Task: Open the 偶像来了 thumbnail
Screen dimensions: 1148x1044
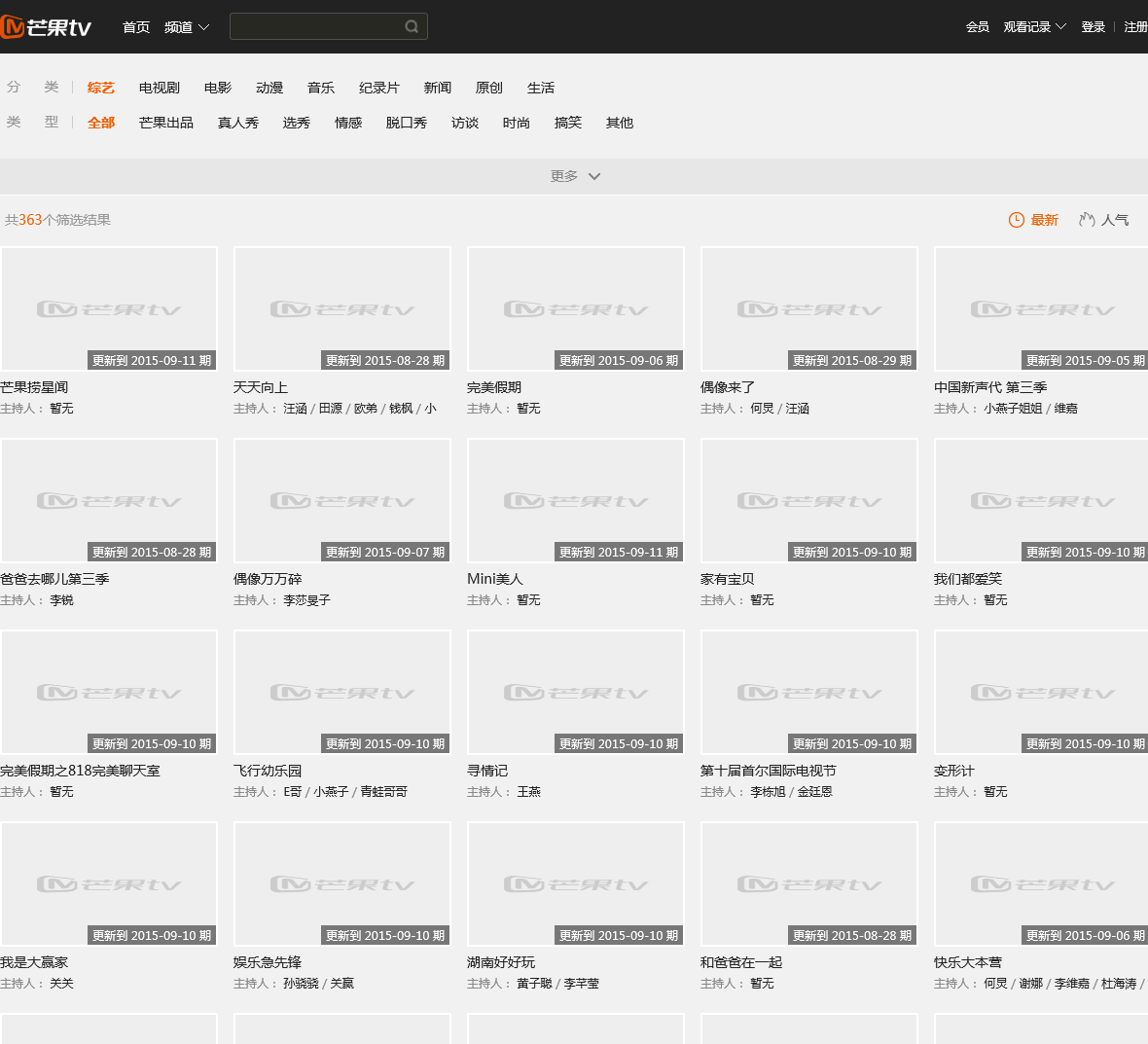Action: click(809, 309)
